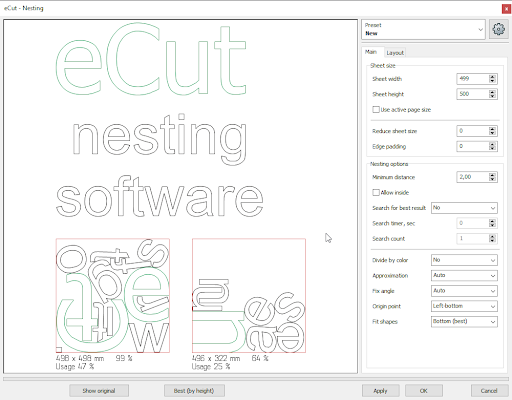Click the Show original button
The width and height of the screenshot is (512, 400).
point(99,391)
